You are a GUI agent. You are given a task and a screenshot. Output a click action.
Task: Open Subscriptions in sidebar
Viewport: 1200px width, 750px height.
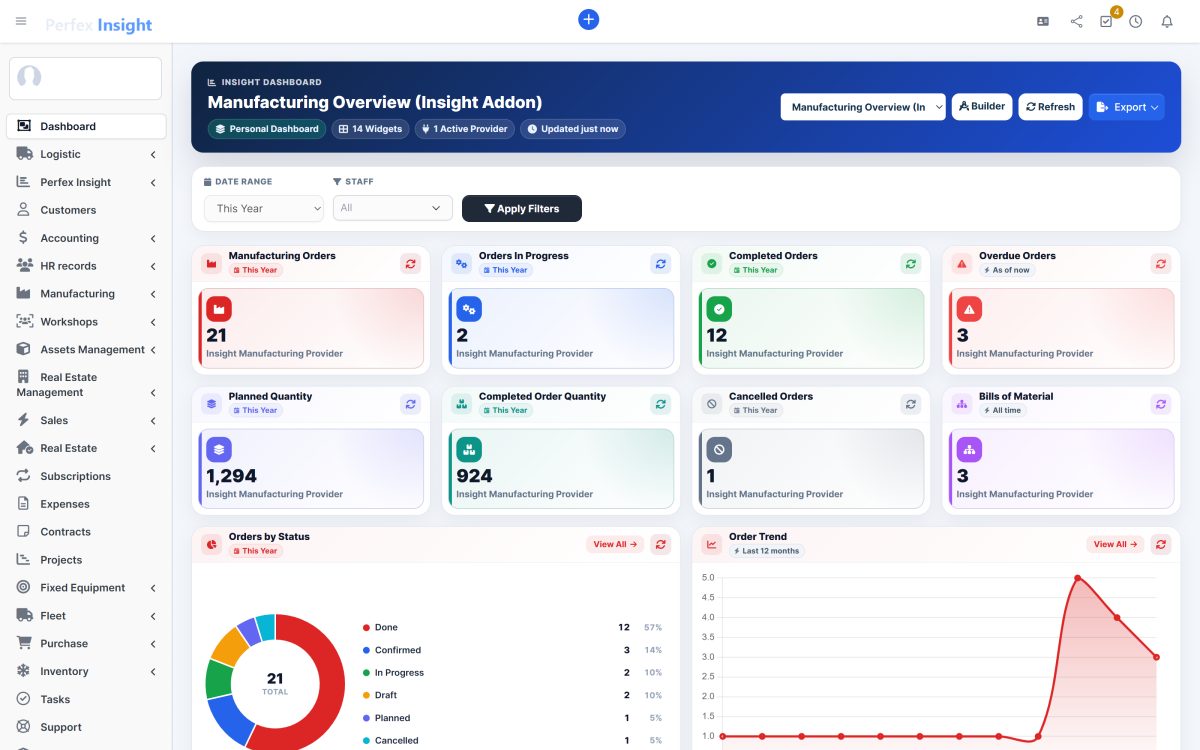86,476
